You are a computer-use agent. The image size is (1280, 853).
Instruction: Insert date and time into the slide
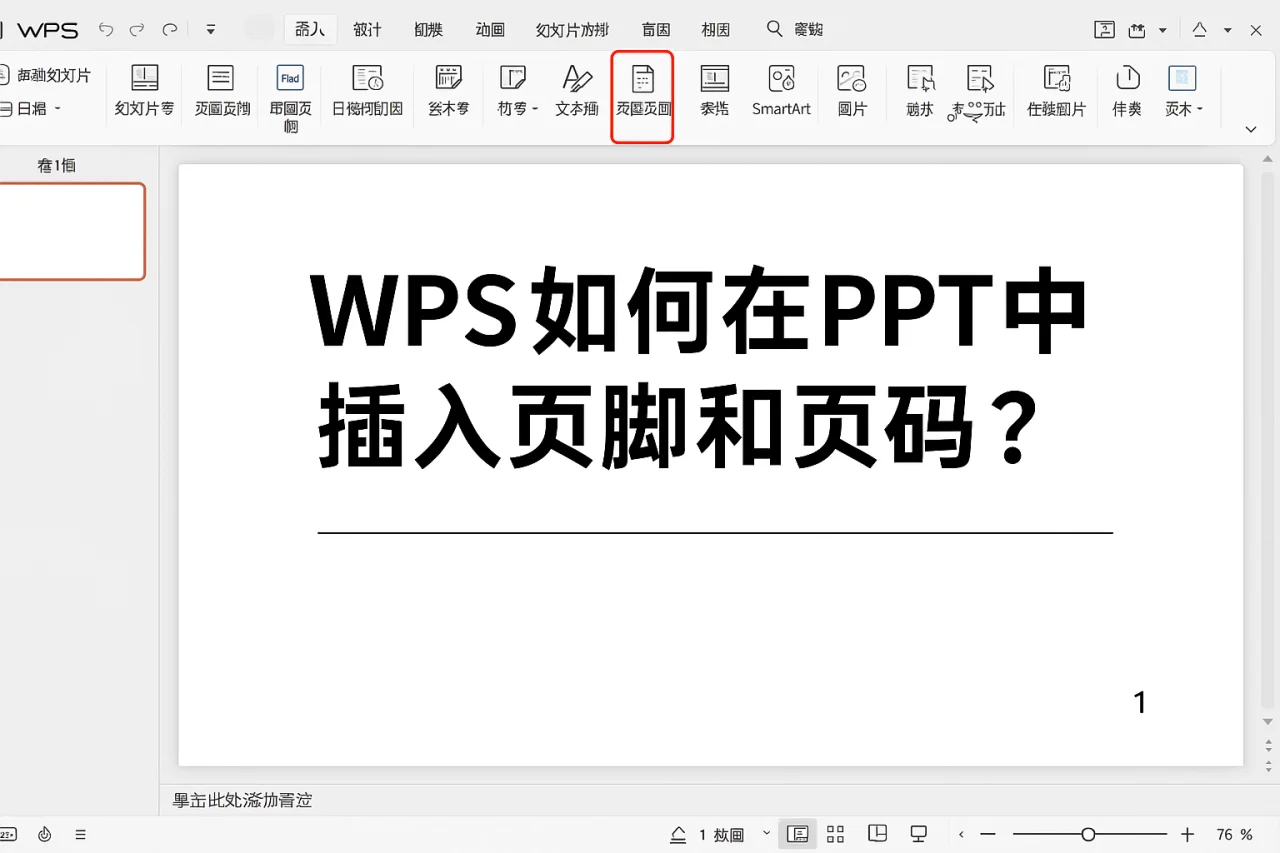tap(367, 90)
